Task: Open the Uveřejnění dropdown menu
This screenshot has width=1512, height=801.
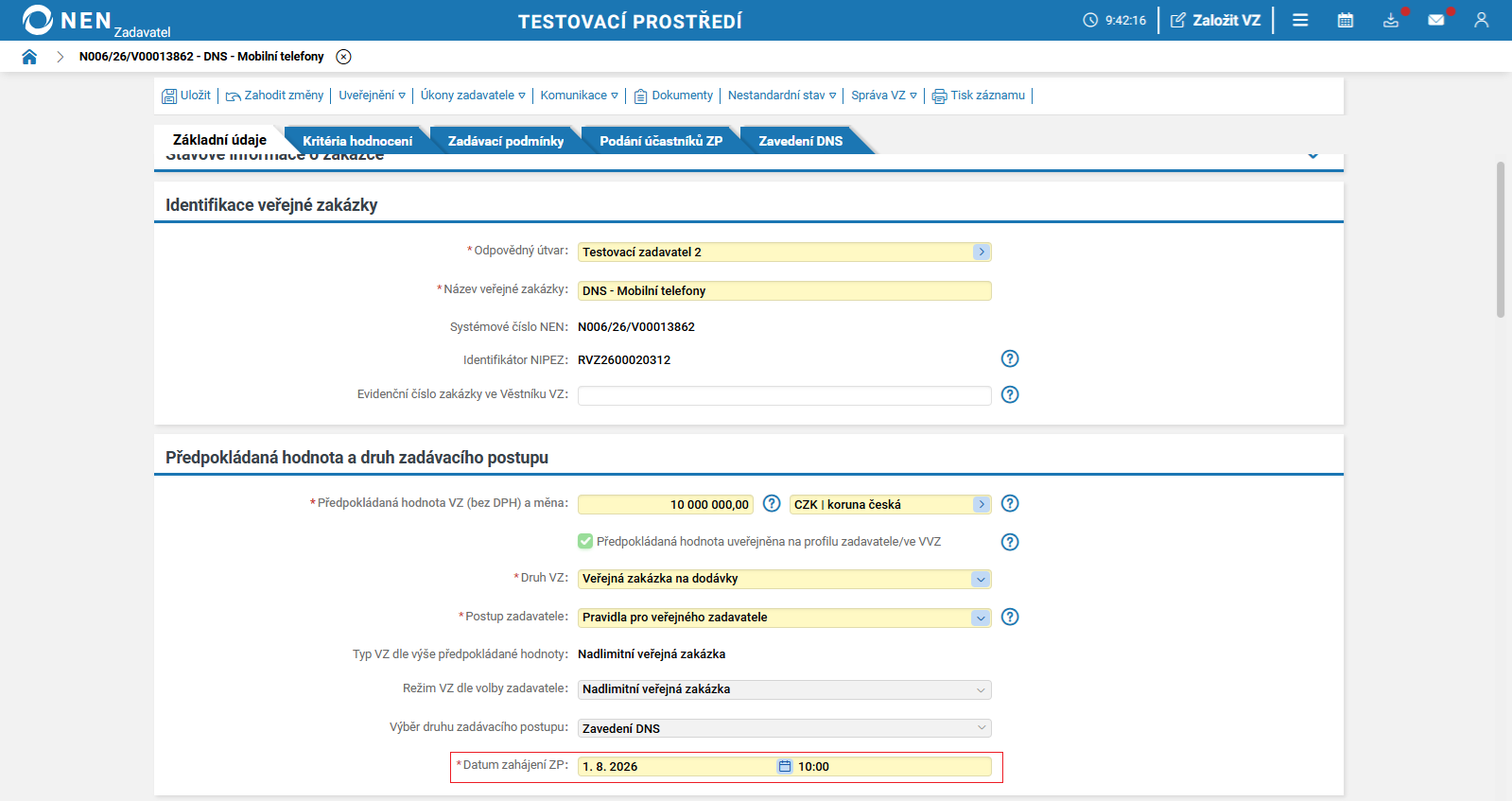Action: click(373, 96)
